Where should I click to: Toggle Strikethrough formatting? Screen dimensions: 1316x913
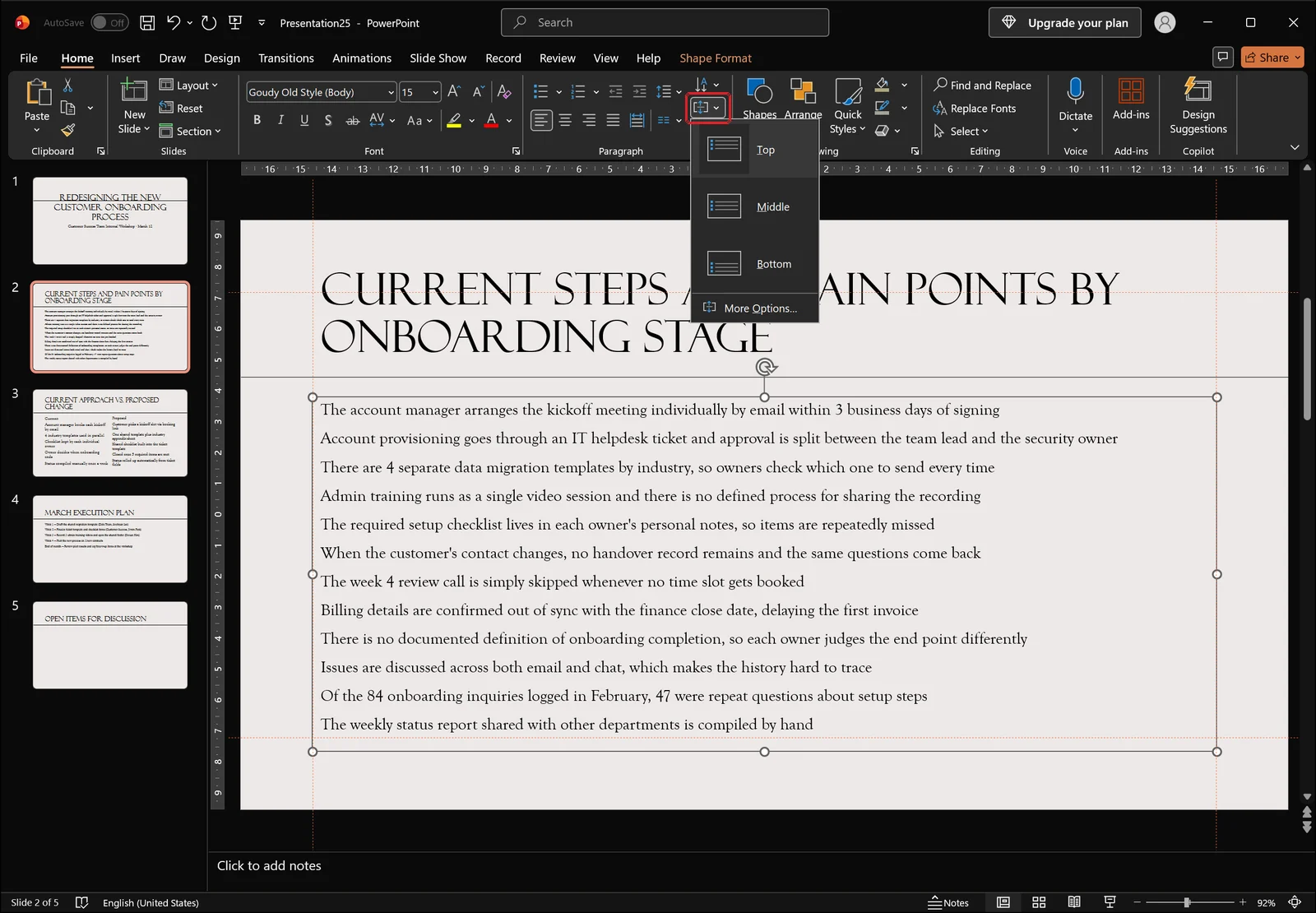[352, 120]
